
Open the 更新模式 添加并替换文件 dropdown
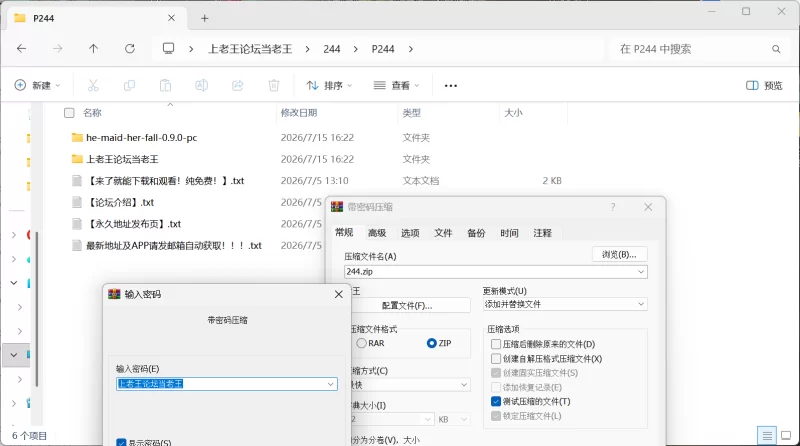(641, 304)
